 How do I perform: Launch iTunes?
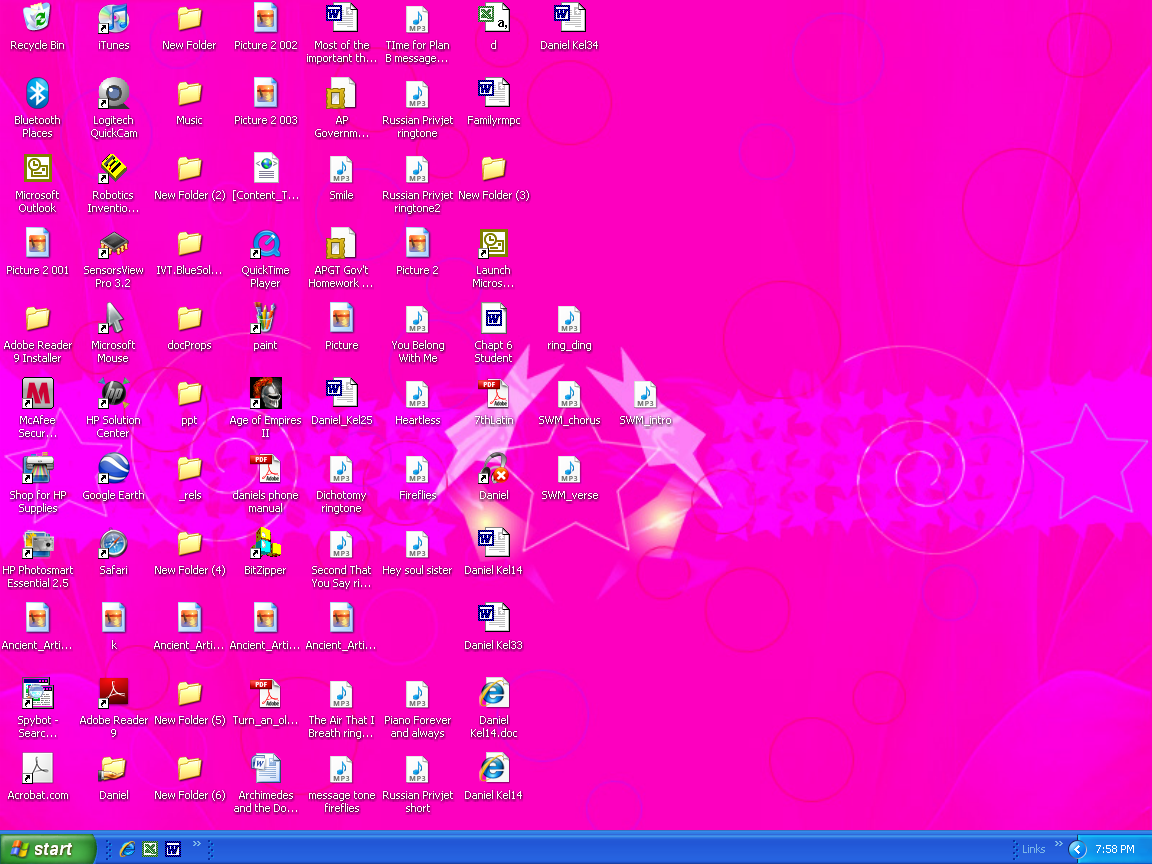tap(113, 20)
